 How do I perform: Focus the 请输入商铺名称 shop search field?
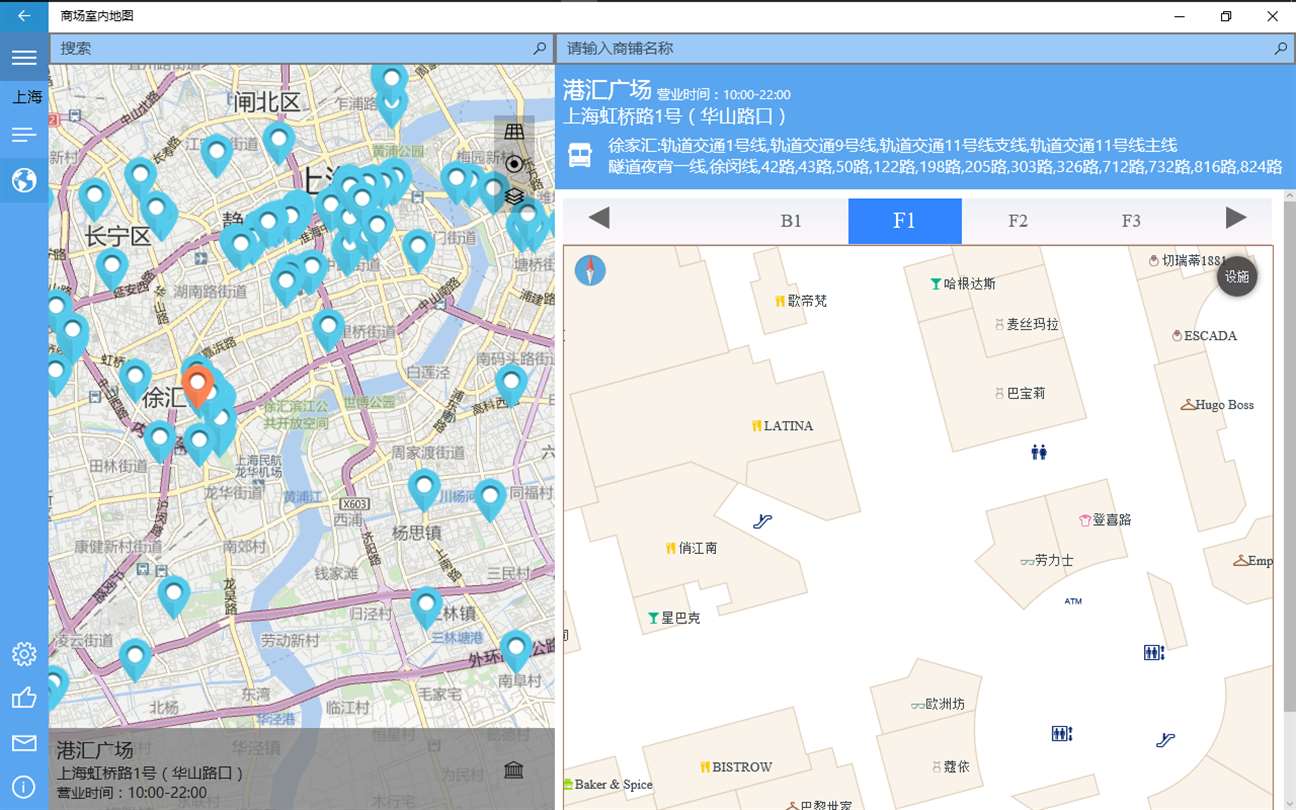point(925,48)
